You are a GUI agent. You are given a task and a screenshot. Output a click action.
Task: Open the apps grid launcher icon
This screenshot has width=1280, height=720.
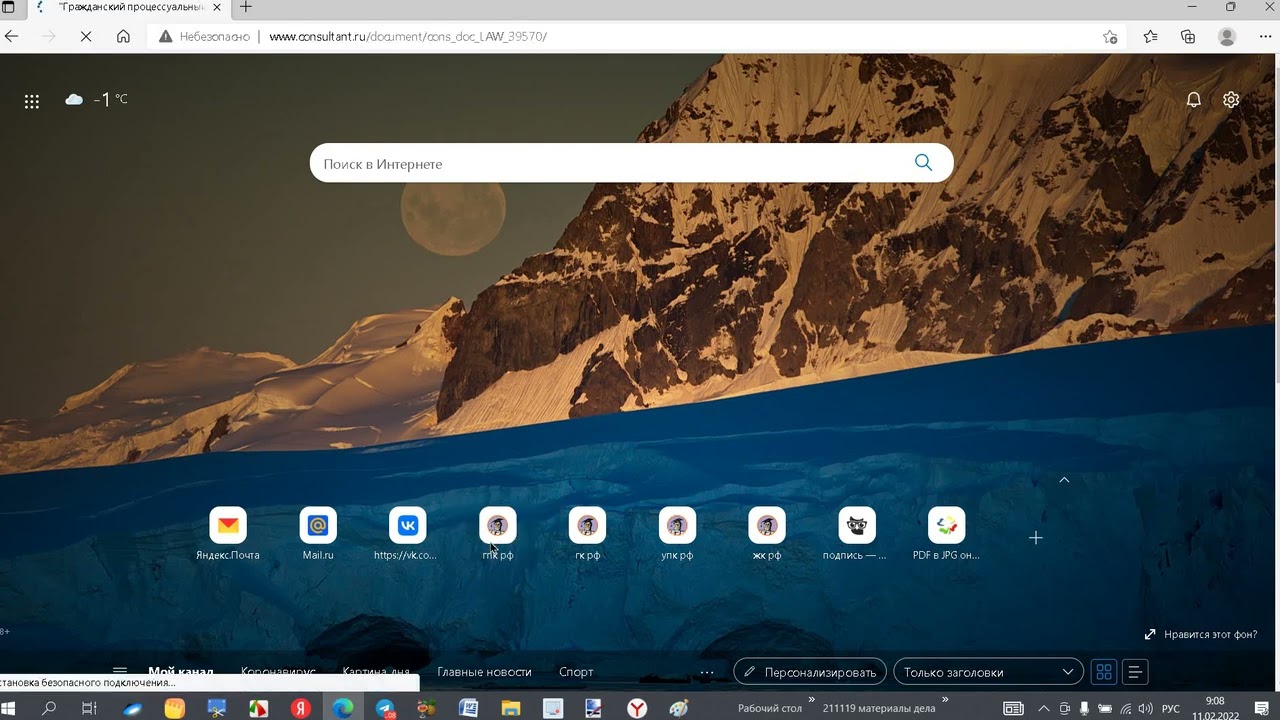(x=32, y=101)
